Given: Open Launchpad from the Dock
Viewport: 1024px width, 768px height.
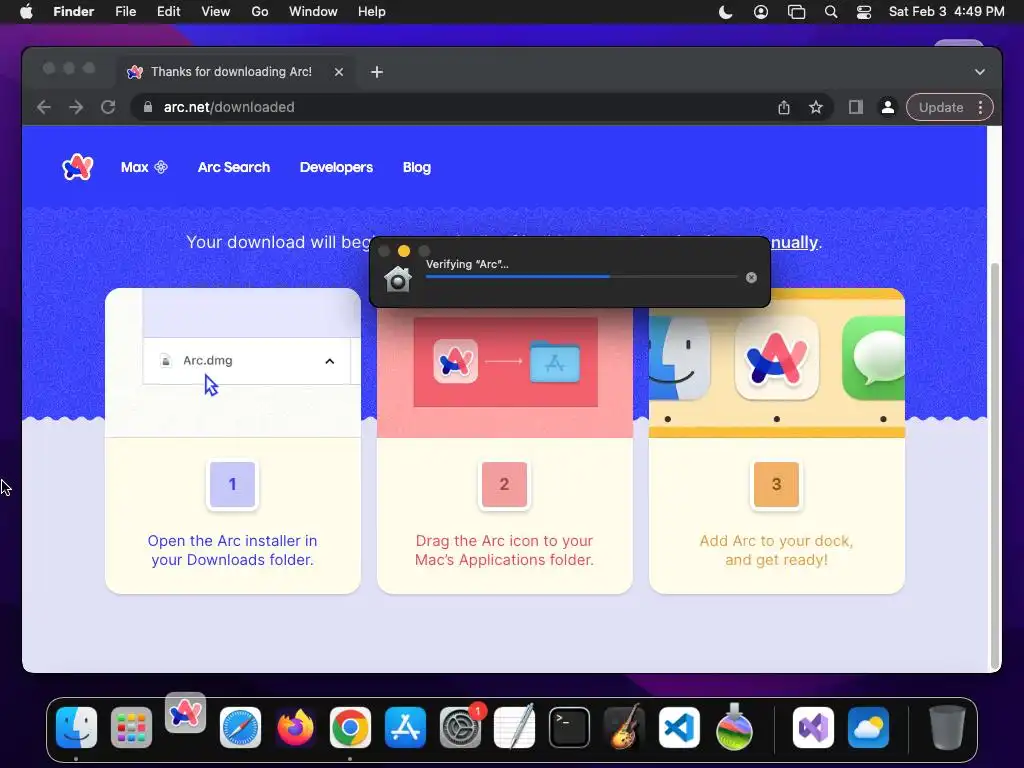Looking at the screenshot, I should (131, 727).
